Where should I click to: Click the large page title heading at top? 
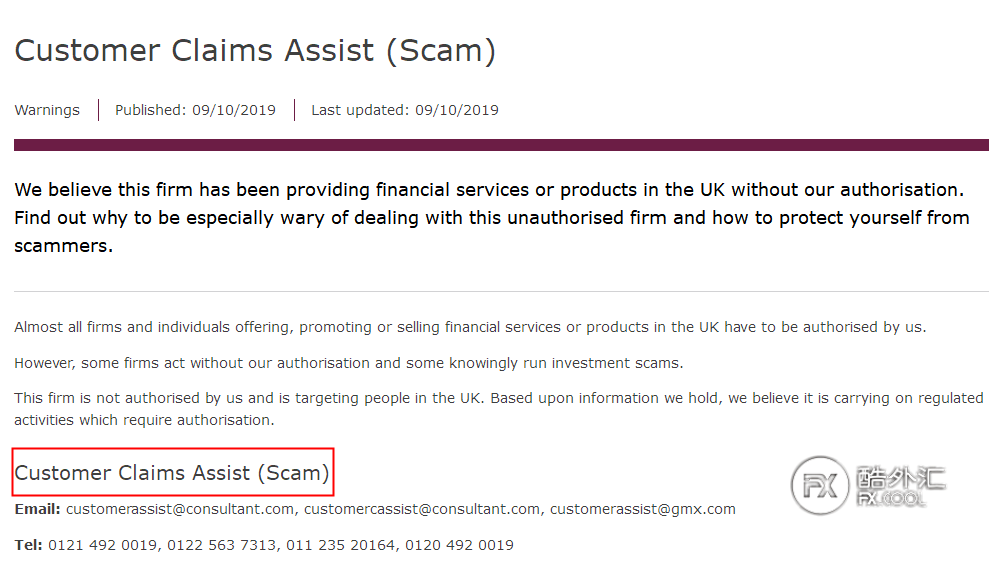(255, 51)
